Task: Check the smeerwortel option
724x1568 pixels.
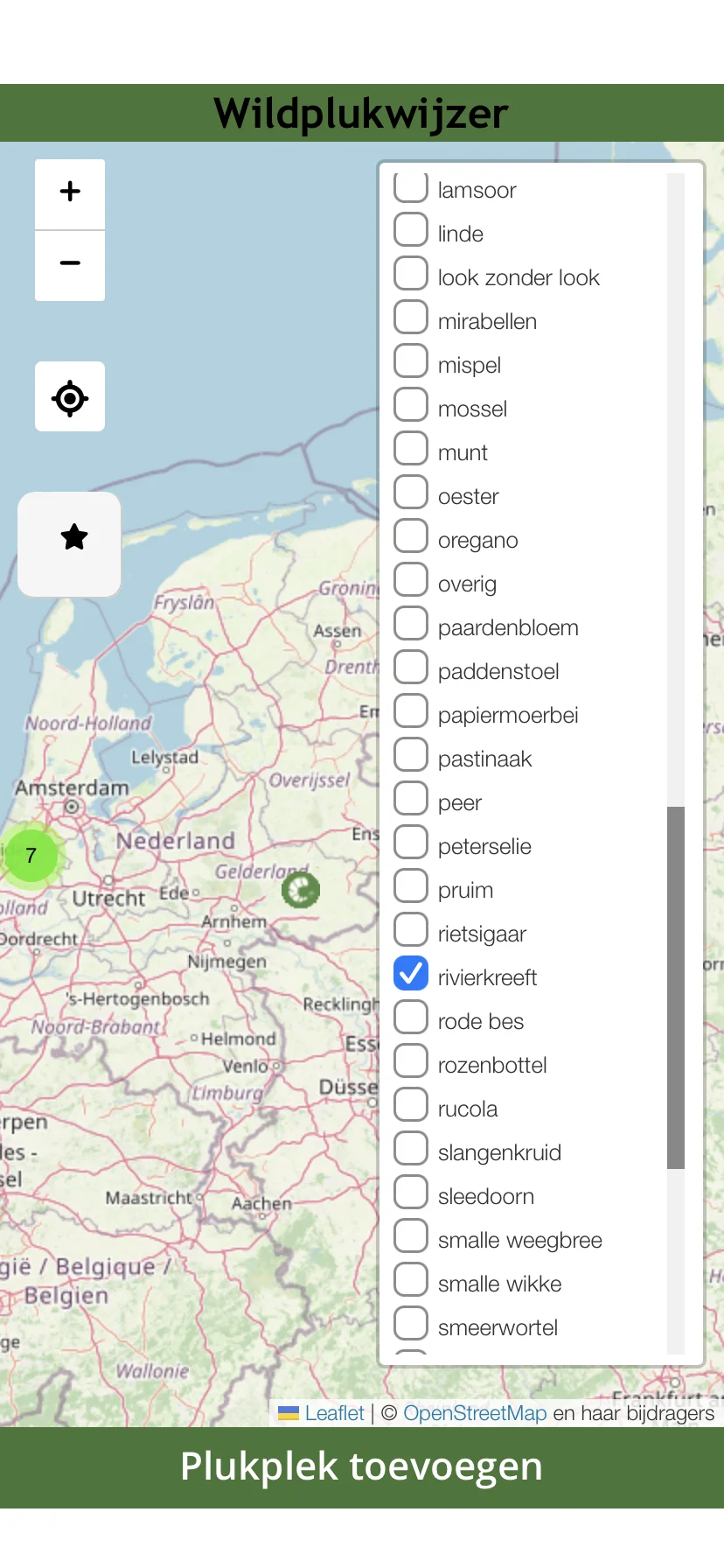Action: (x=411, y=1324)
